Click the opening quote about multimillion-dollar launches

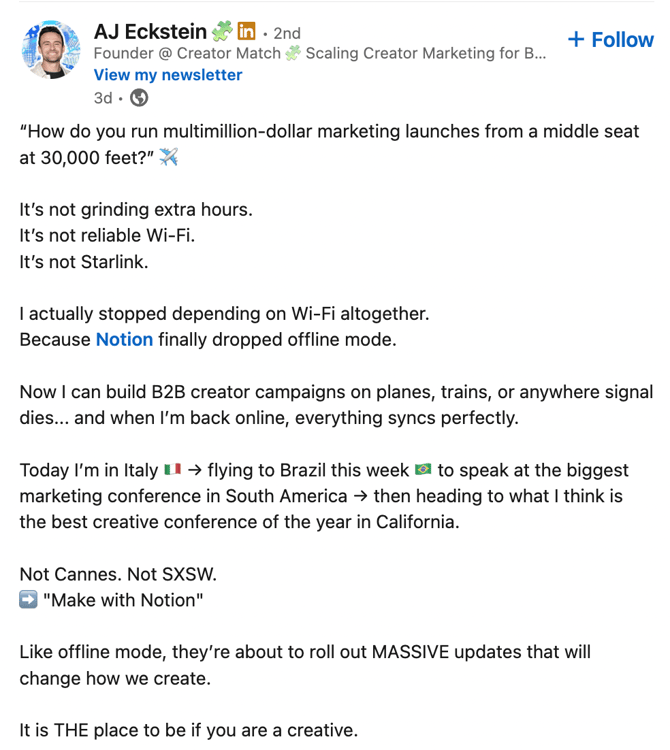click(x=329, y=144)
